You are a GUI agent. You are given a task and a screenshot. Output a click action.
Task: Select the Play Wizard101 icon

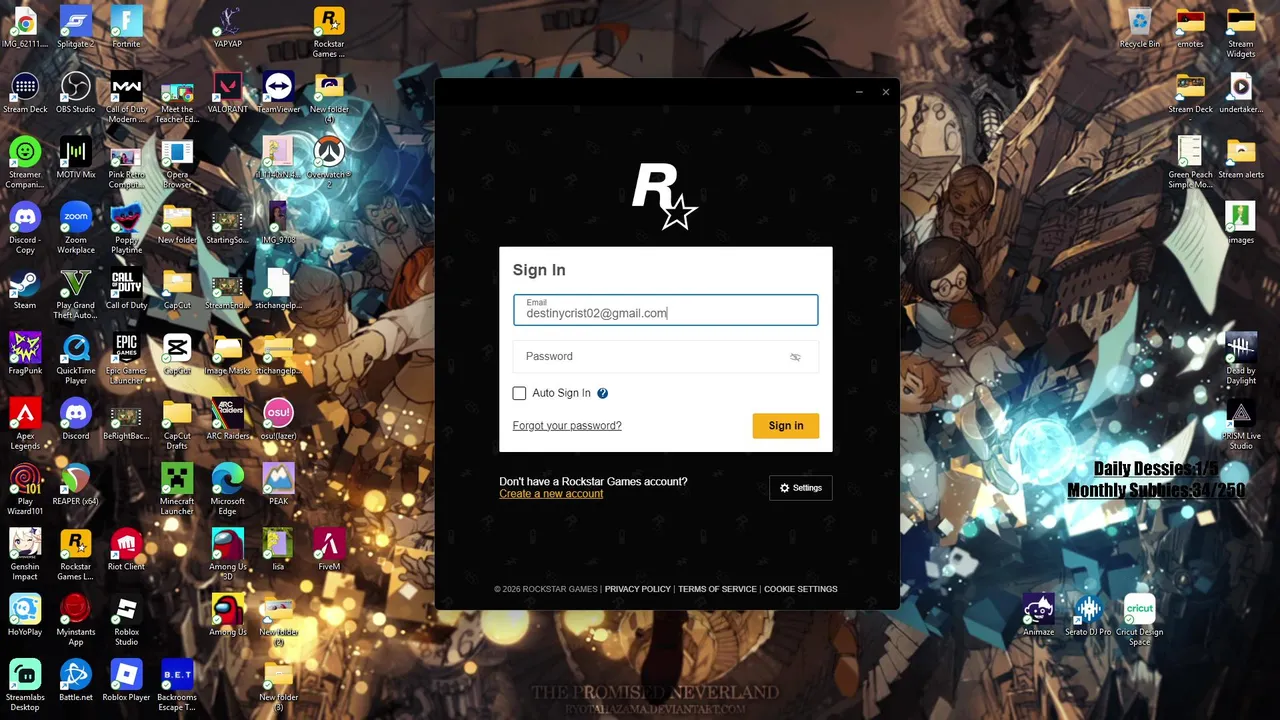coord(25,490)
